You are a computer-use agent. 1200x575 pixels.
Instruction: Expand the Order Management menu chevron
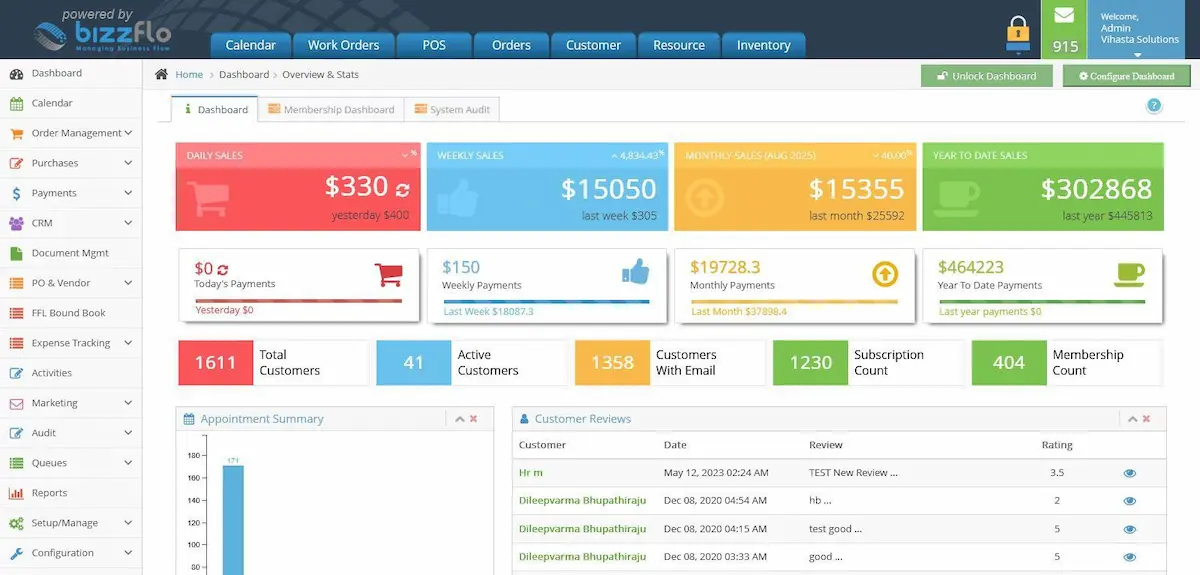point(128,133)
